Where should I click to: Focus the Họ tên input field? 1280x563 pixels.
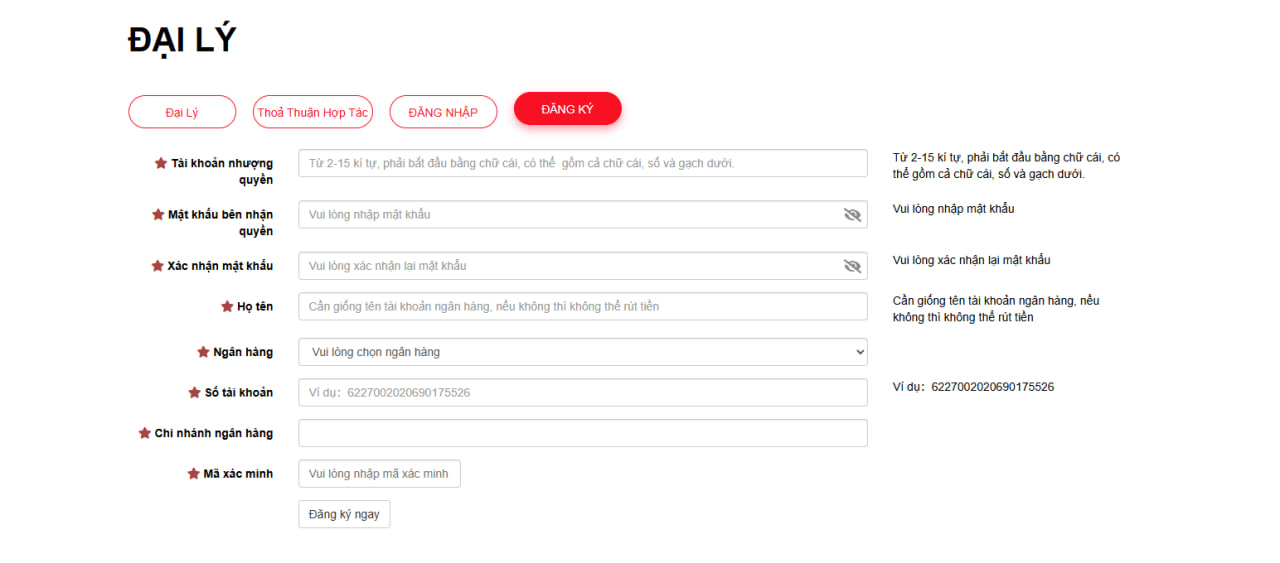click(583, 306)
